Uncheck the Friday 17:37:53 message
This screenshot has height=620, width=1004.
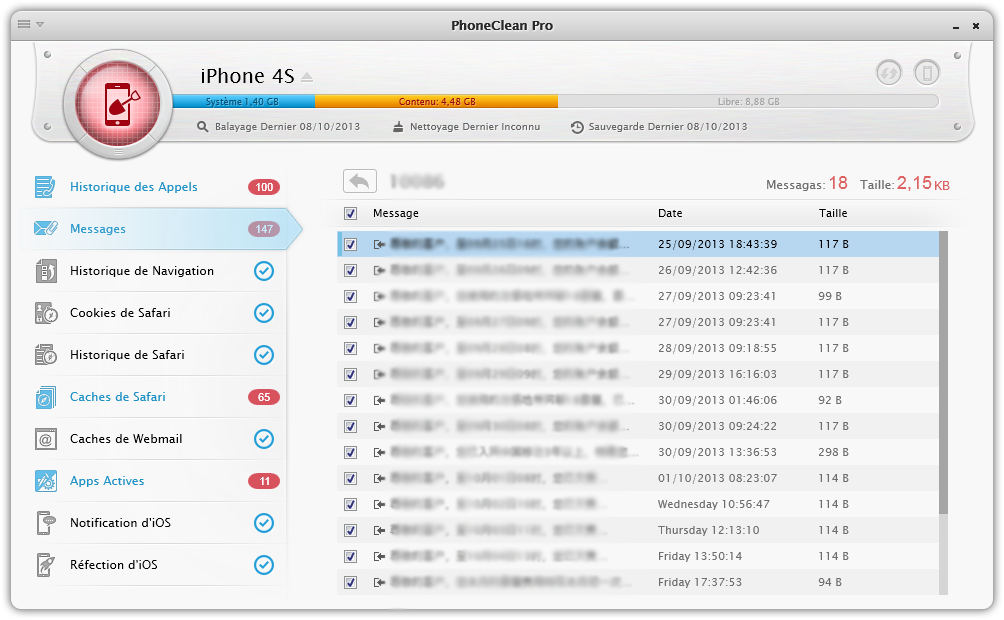click(x=350, y=582)
